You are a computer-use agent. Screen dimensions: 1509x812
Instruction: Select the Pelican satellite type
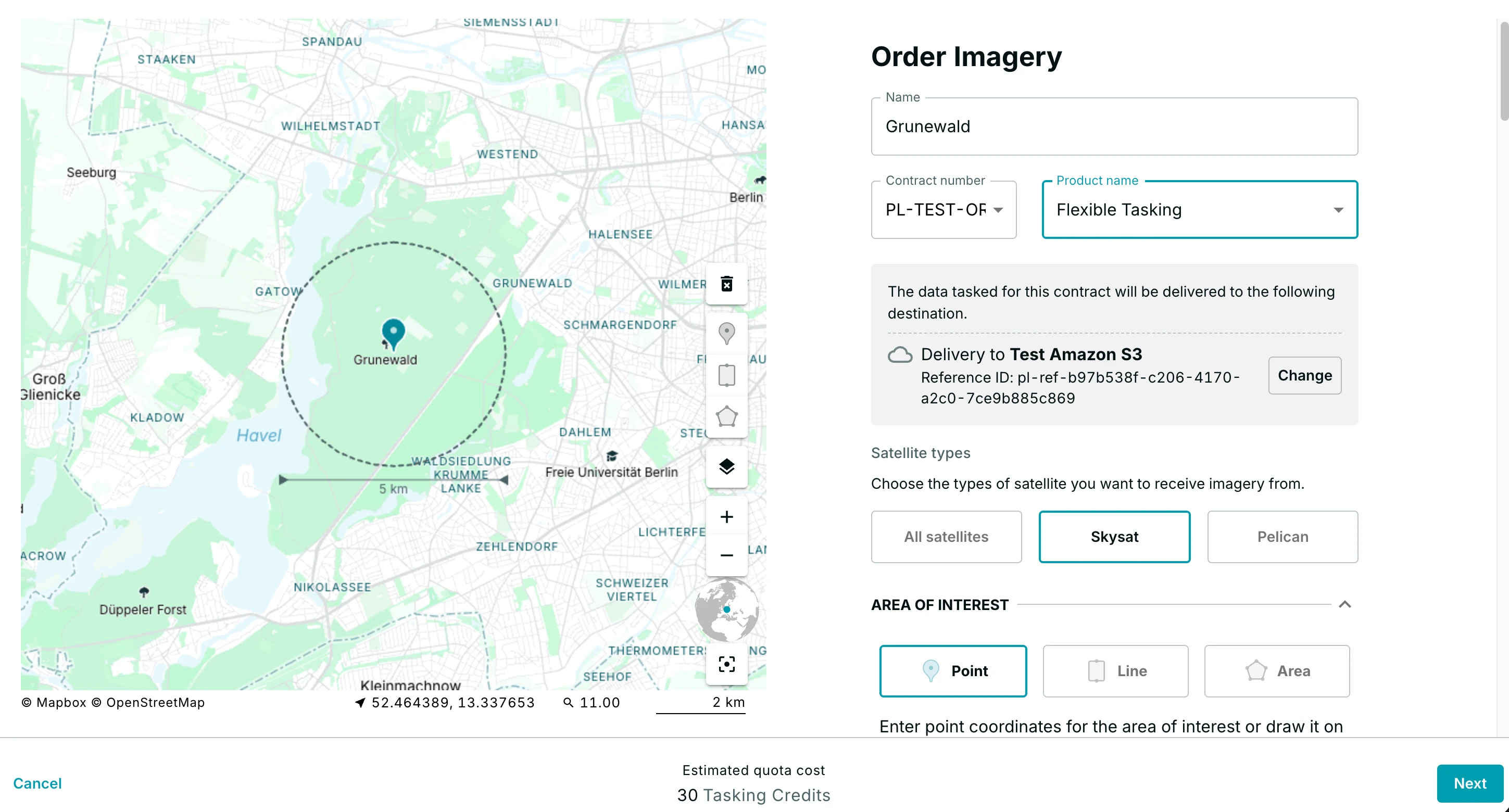(1282, 536)
